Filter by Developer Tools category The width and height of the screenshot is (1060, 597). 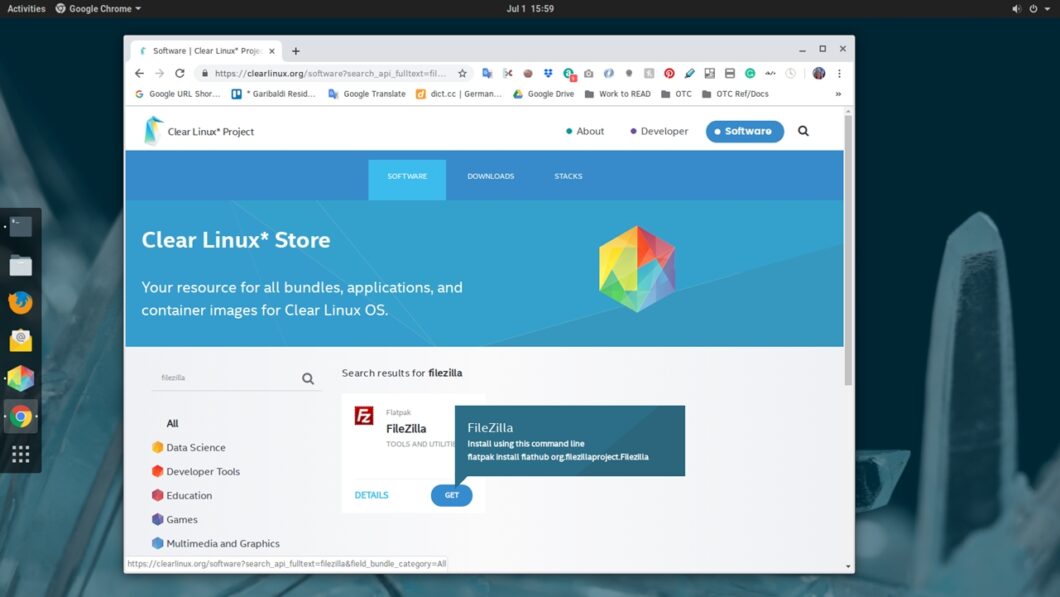pyautogui.click(x=202, y=471)
